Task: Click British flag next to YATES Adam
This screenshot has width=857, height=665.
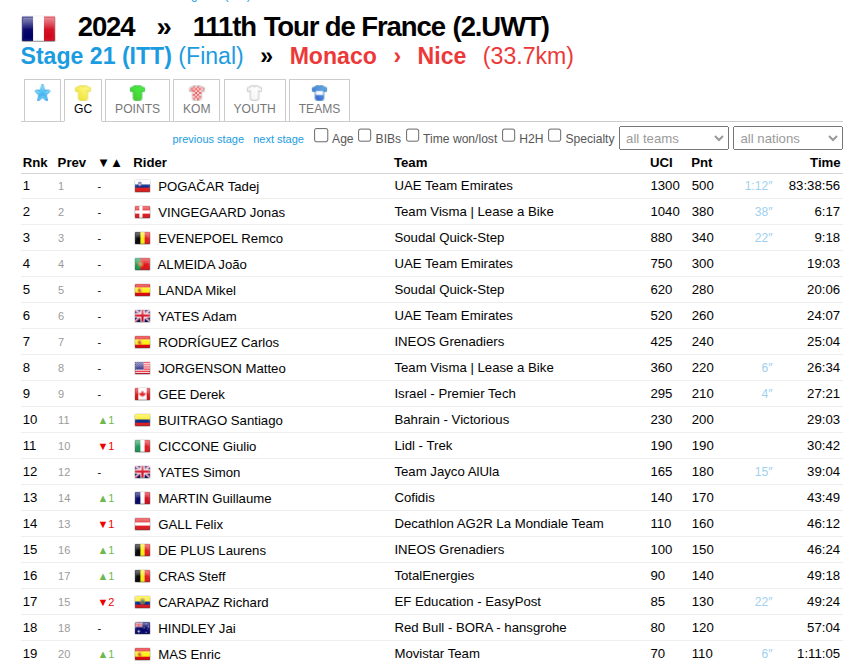Action: 142,316
